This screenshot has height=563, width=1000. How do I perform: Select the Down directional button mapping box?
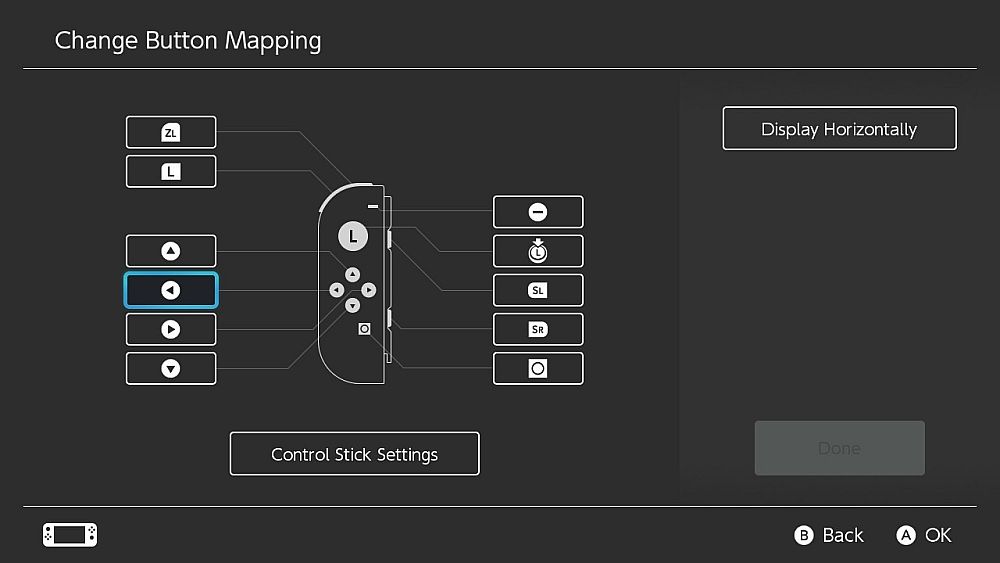coord(171,368)
